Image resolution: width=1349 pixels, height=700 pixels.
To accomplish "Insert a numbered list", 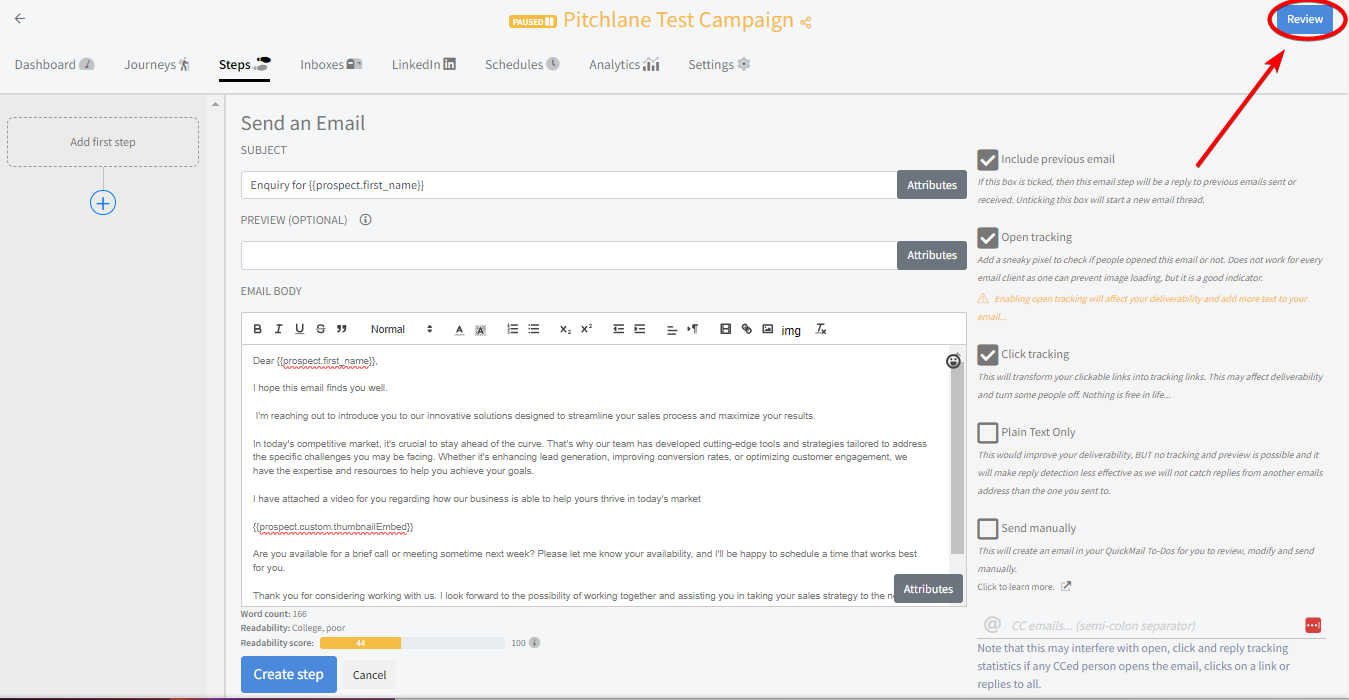I will [x=512, y=329].
